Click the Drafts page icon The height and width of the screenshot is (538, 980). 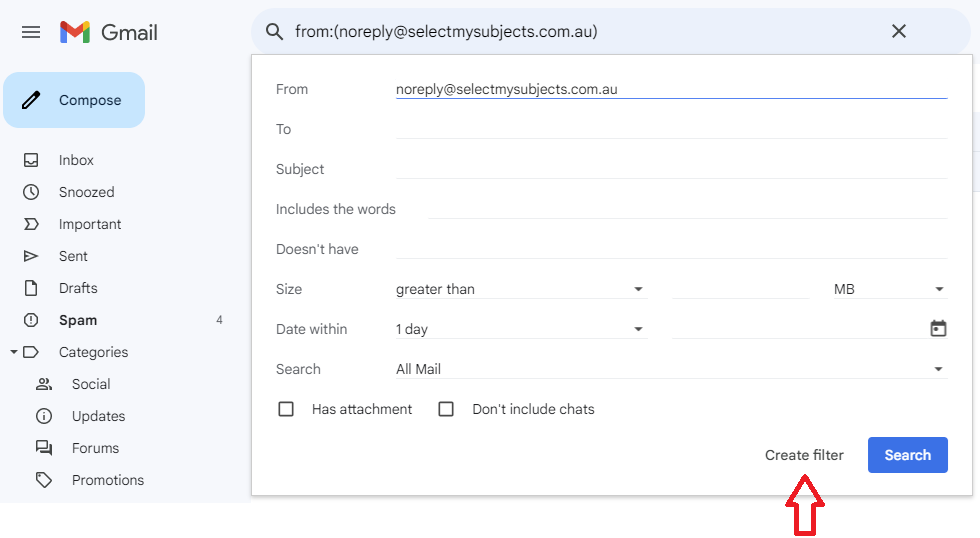(x=31, y=288)
